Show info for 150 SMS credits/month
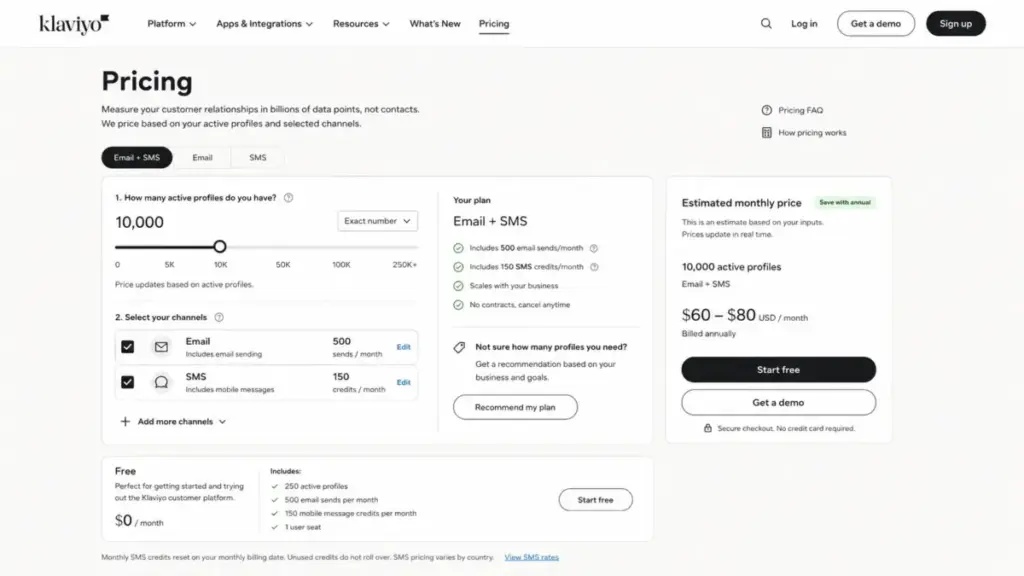 click(x=594, y=267)
